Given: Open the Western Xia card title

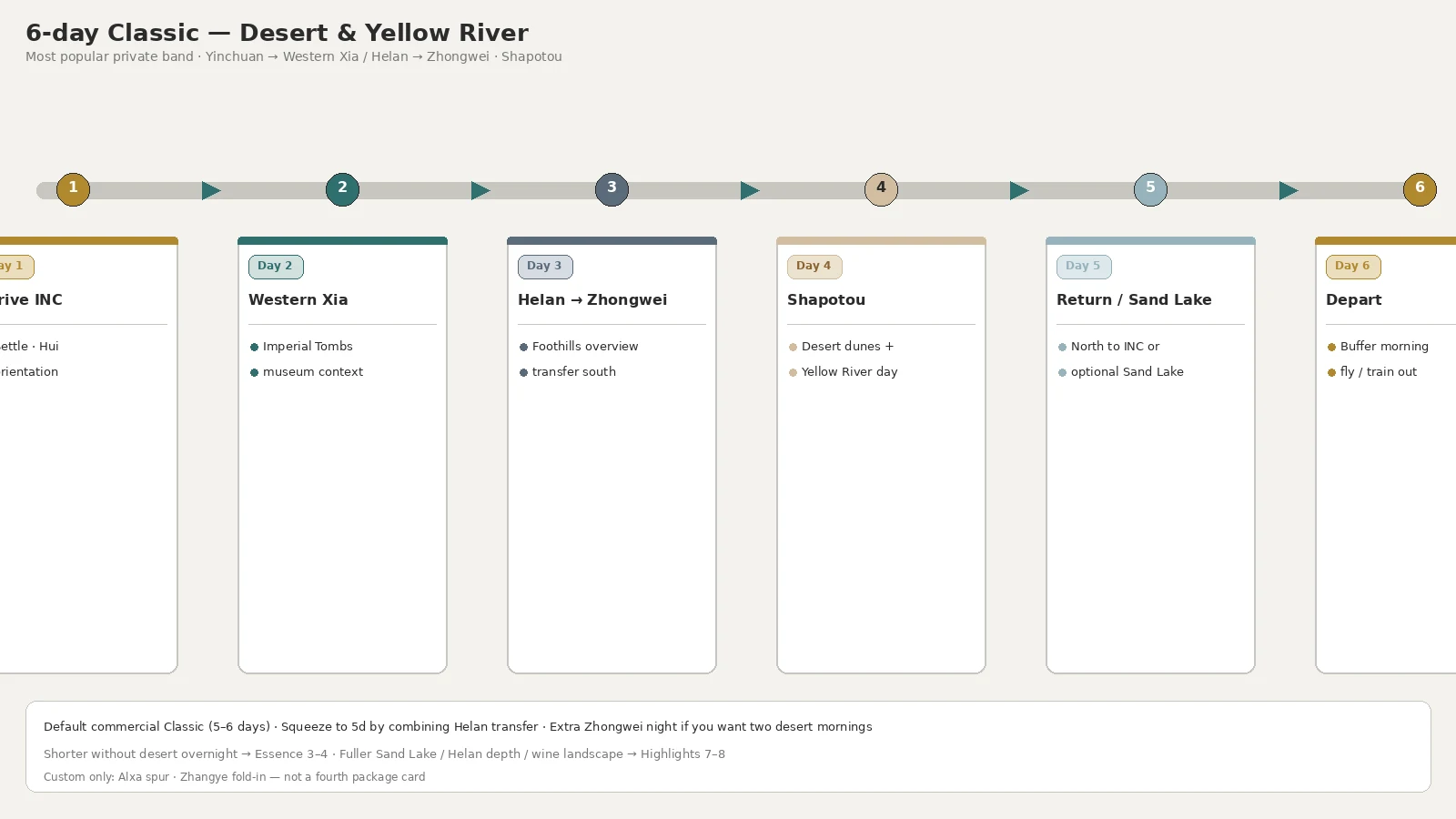Looking at the screenshot, I should click(298, 299).
